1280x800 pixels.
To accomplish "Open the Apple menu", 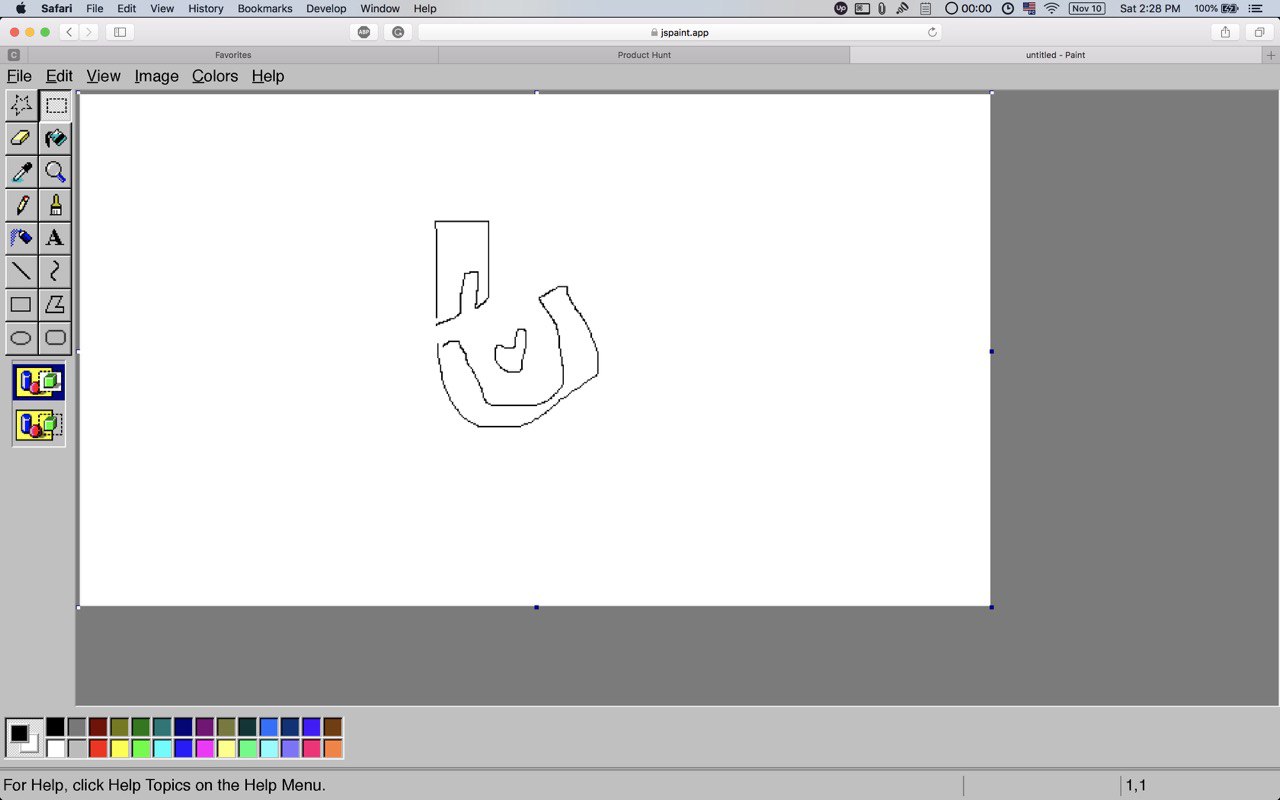I will point(20,8).
